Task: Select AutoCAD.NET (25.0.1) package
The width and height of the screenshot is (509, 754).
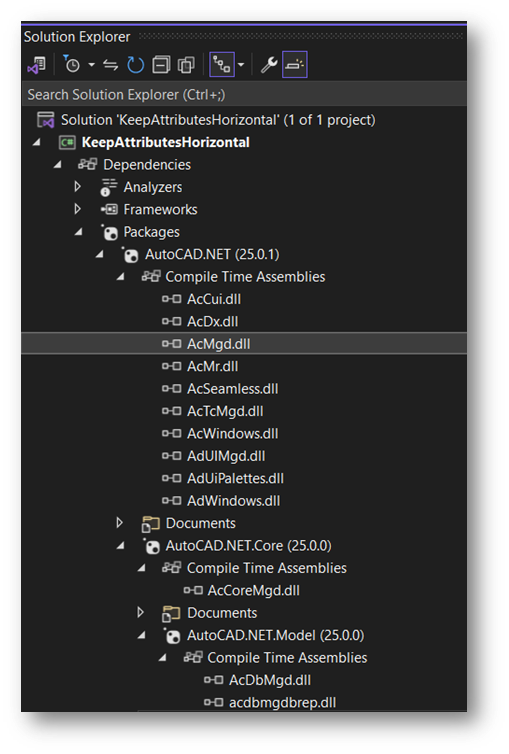Action: (212, 254)
